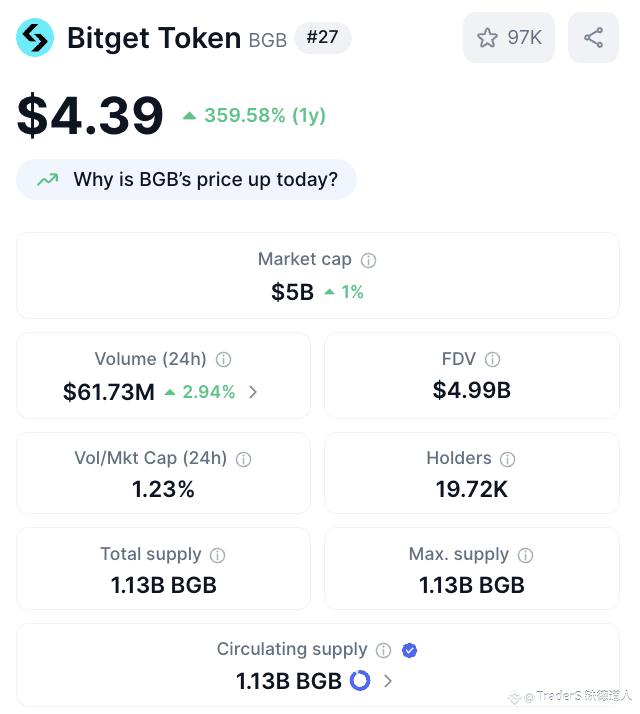Click the #27 rank badge
The width and height of the screenshot is (640, 714).
322,38
